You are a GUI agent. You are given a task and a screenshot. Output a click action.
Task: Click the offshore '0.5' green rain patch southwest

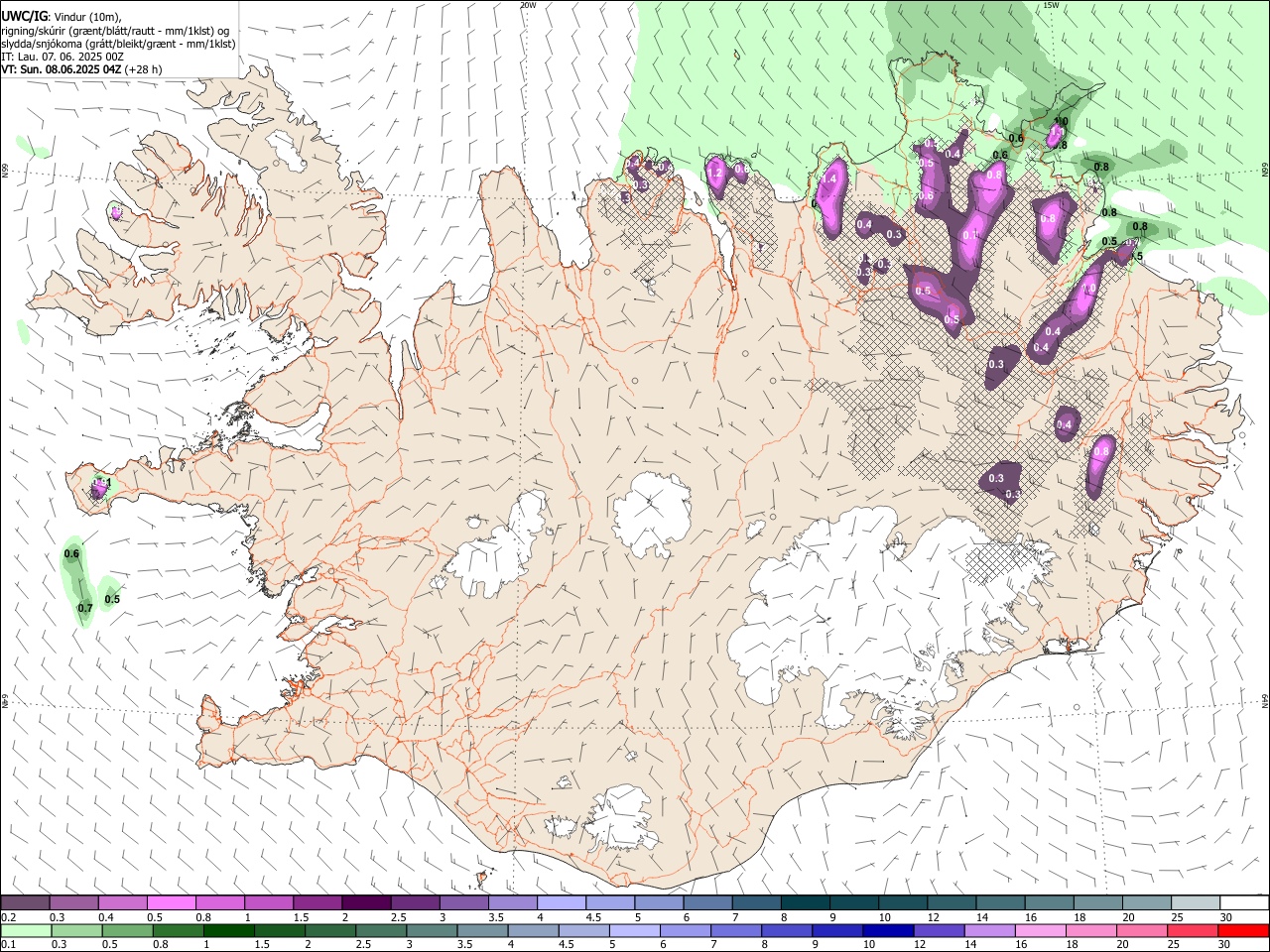point(111,595)
